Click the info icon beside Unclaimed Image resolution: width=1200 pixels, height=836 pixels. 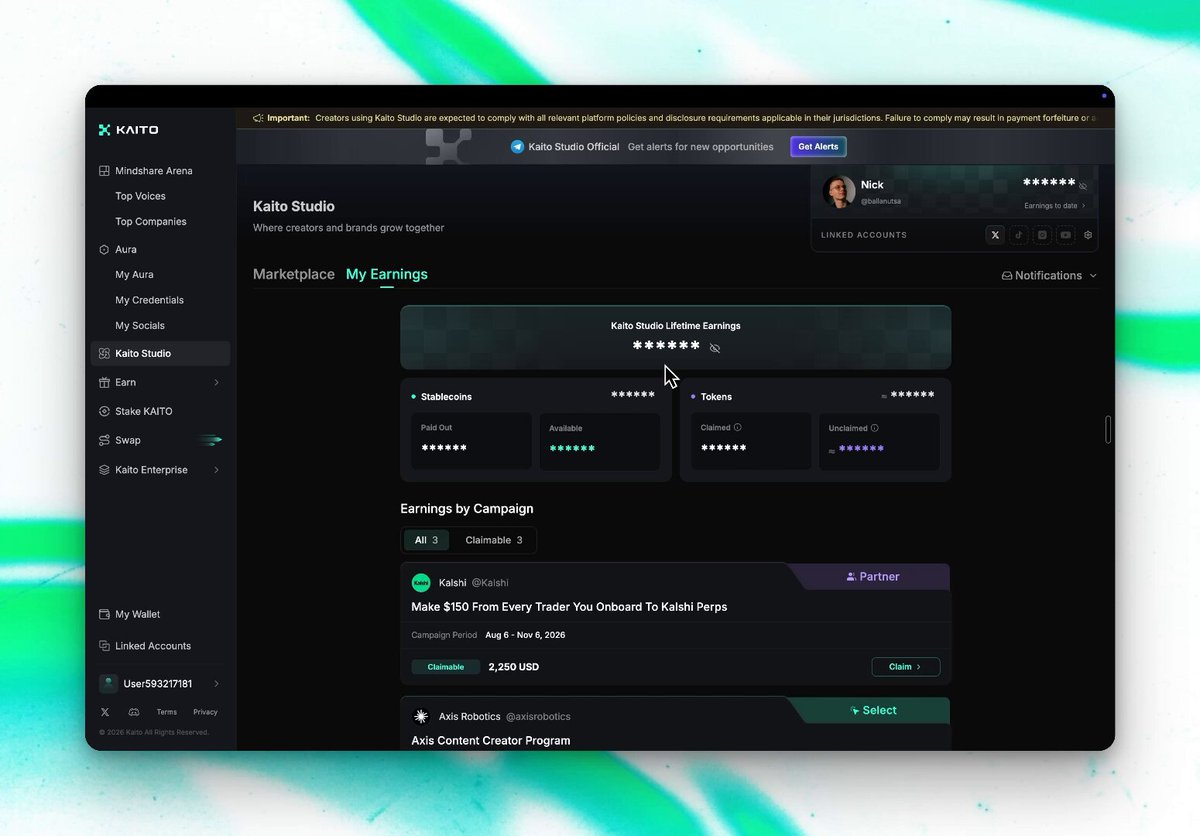[x=875, y=428]
